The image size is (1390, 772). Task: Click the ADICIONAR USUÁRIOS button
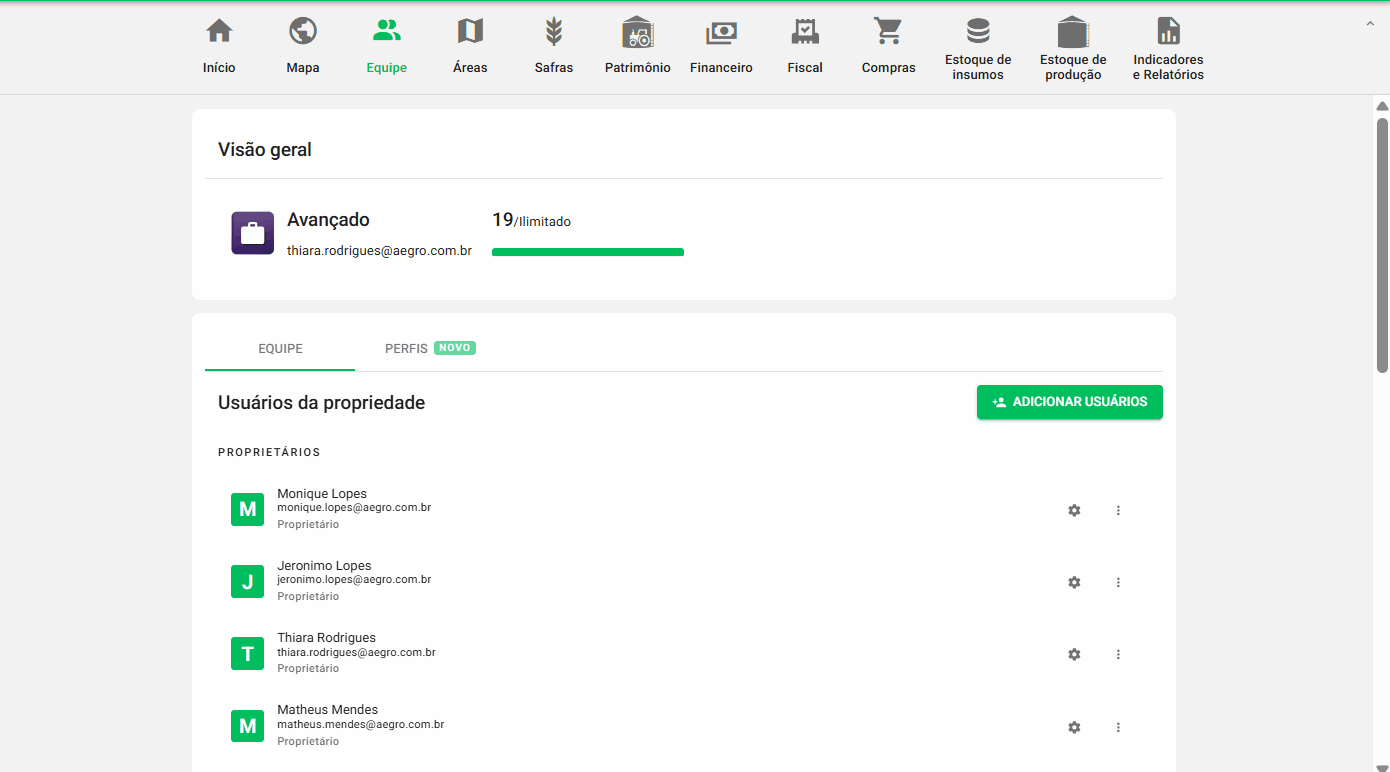pos(1069,402)
